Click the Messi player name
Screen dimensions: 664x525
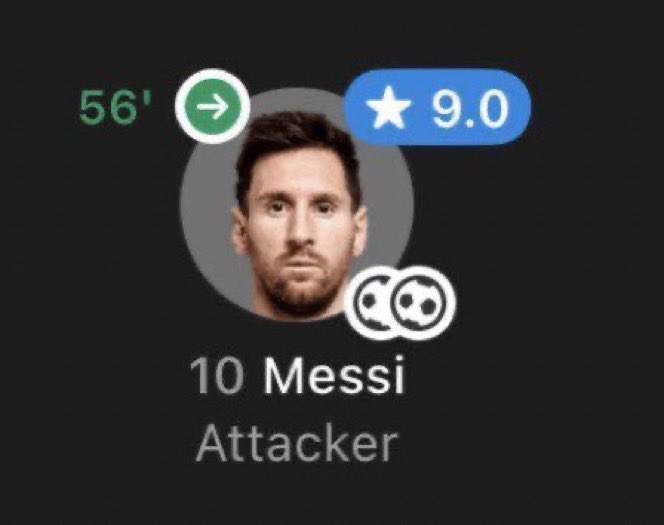coord(335,376)
